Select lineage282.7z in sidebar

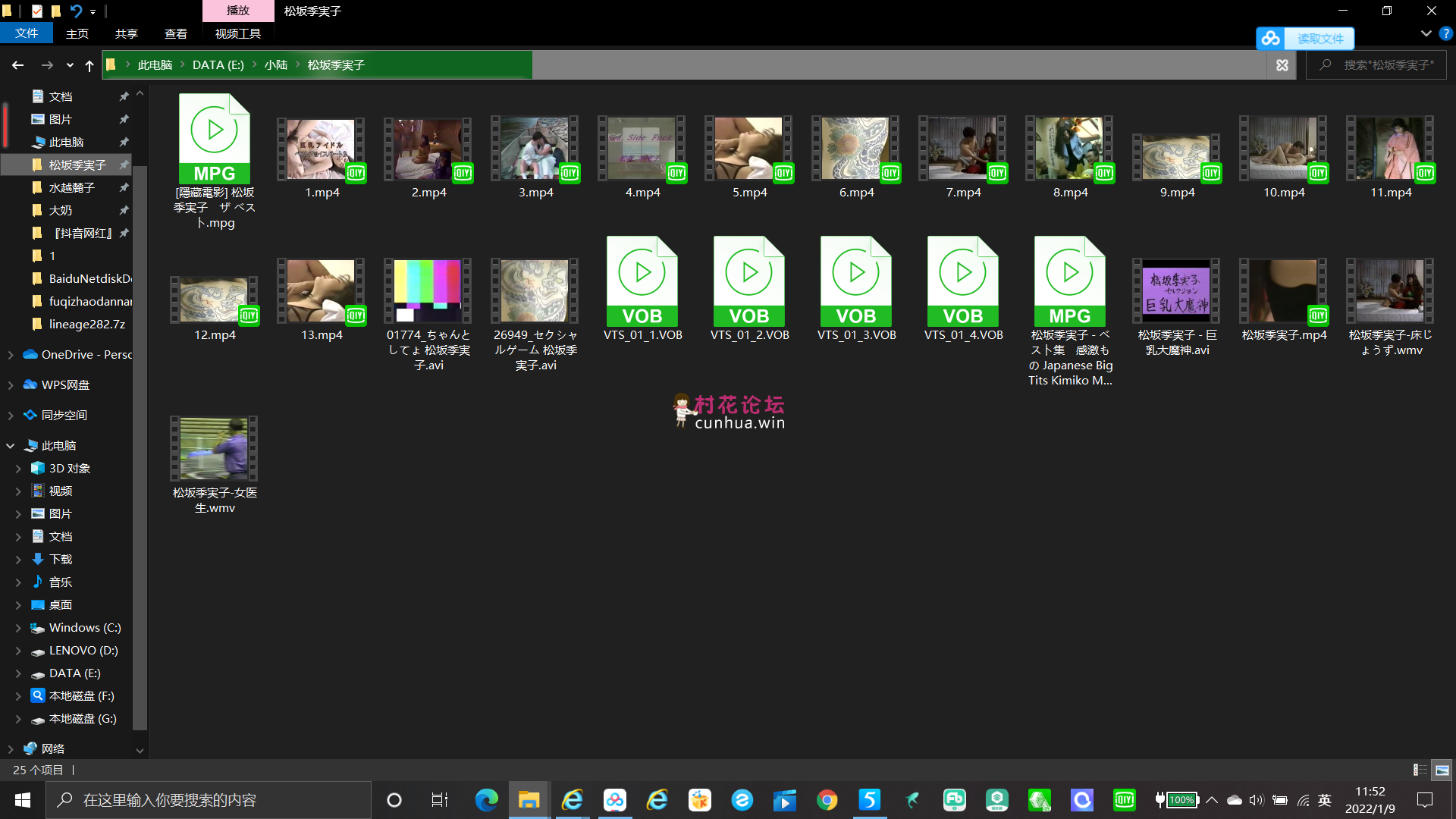click(86, 324)
